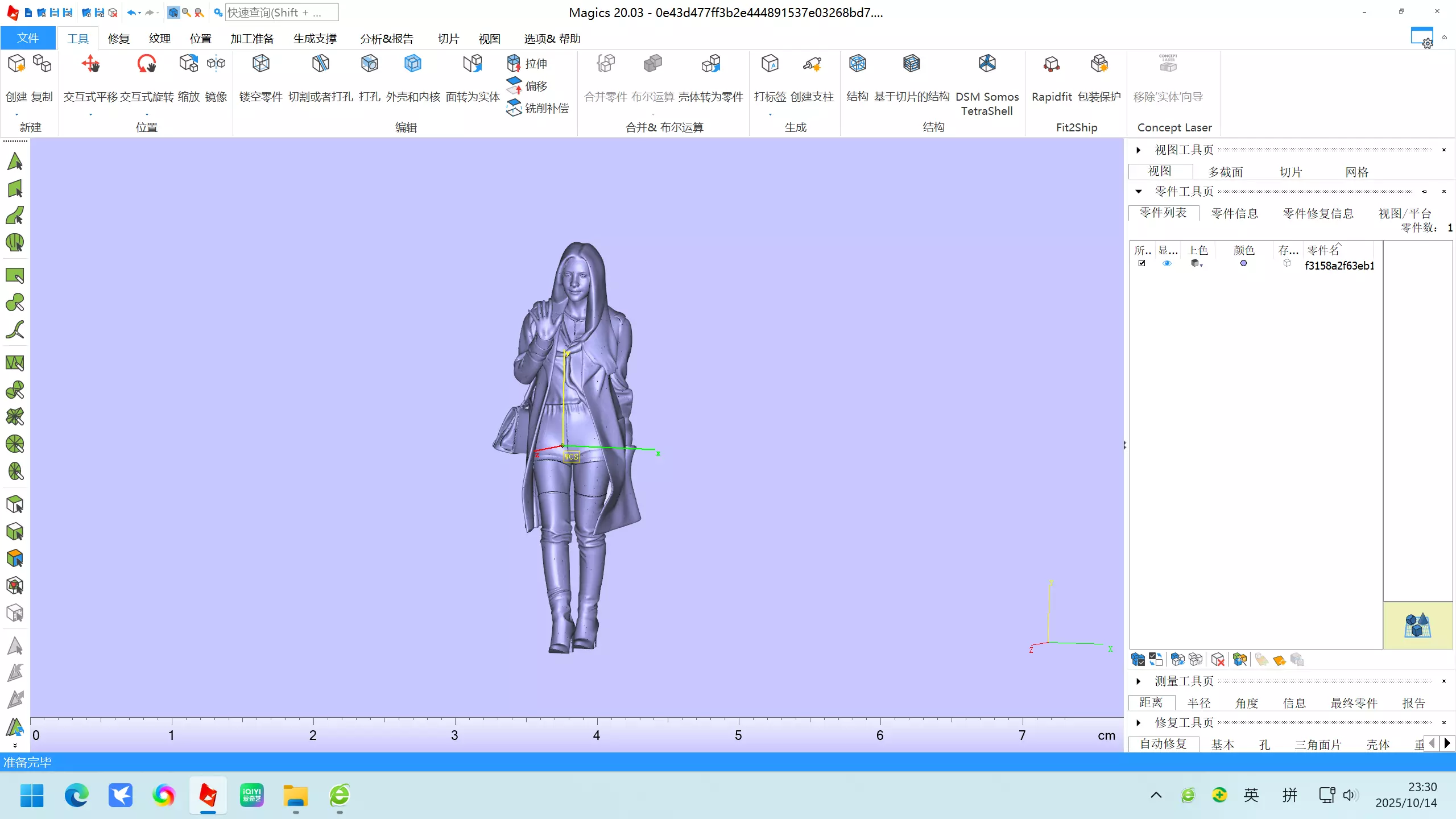
Task: Click the hollow part (镂空零件) icon
Action: coord(260,64)
